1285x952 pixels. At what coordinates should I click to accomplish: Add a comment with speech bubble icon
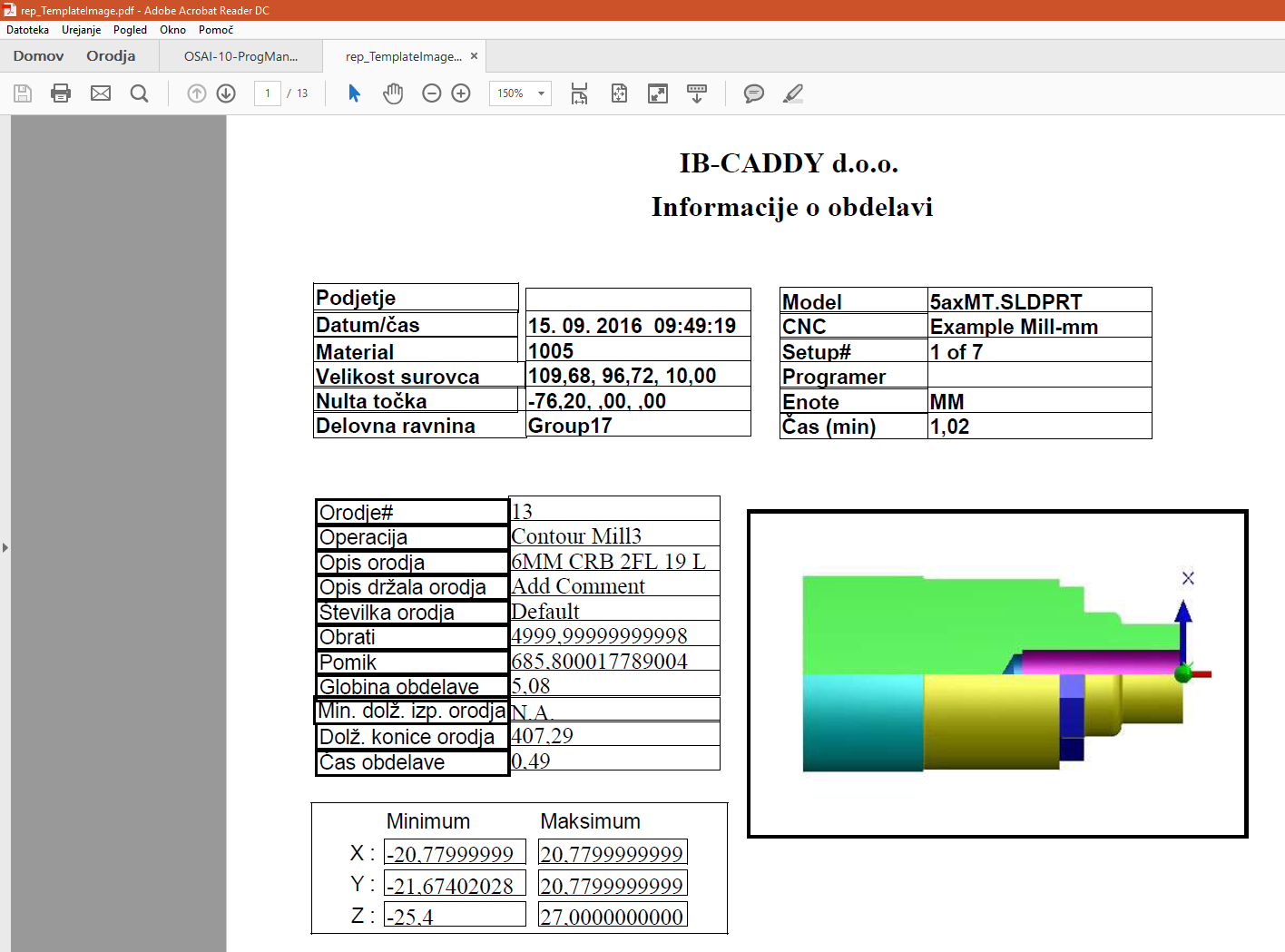click(753, 93)
